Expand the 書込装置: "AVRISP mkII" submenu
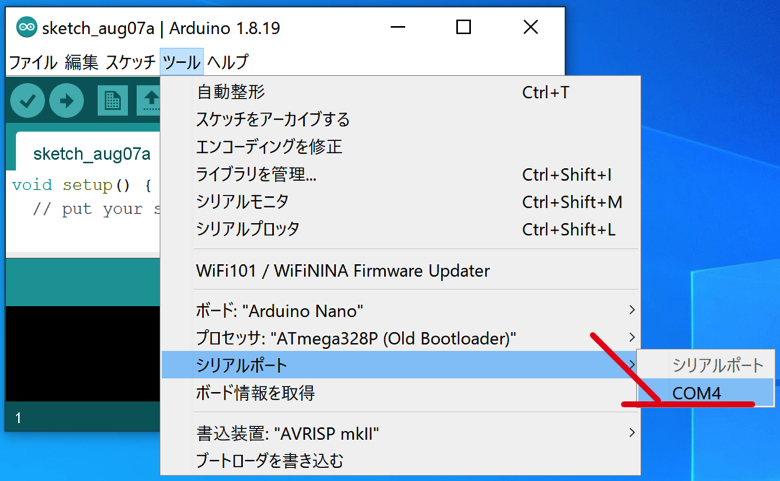 pyautogui.click(x=400, y=434)
